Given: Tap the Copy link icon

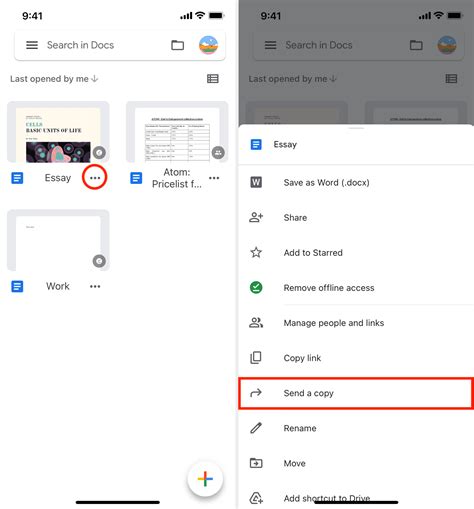Looking at the screenshot, I should (x=256, y=358).
